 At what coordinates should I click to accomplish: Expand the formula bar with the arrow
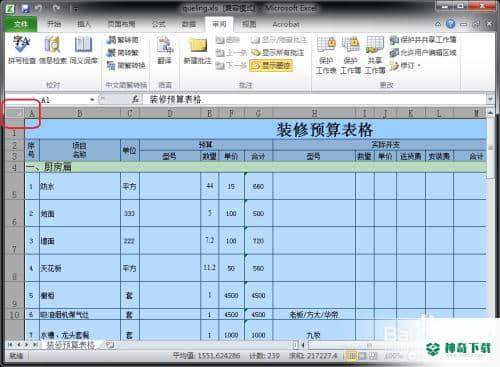coord(490,99)
